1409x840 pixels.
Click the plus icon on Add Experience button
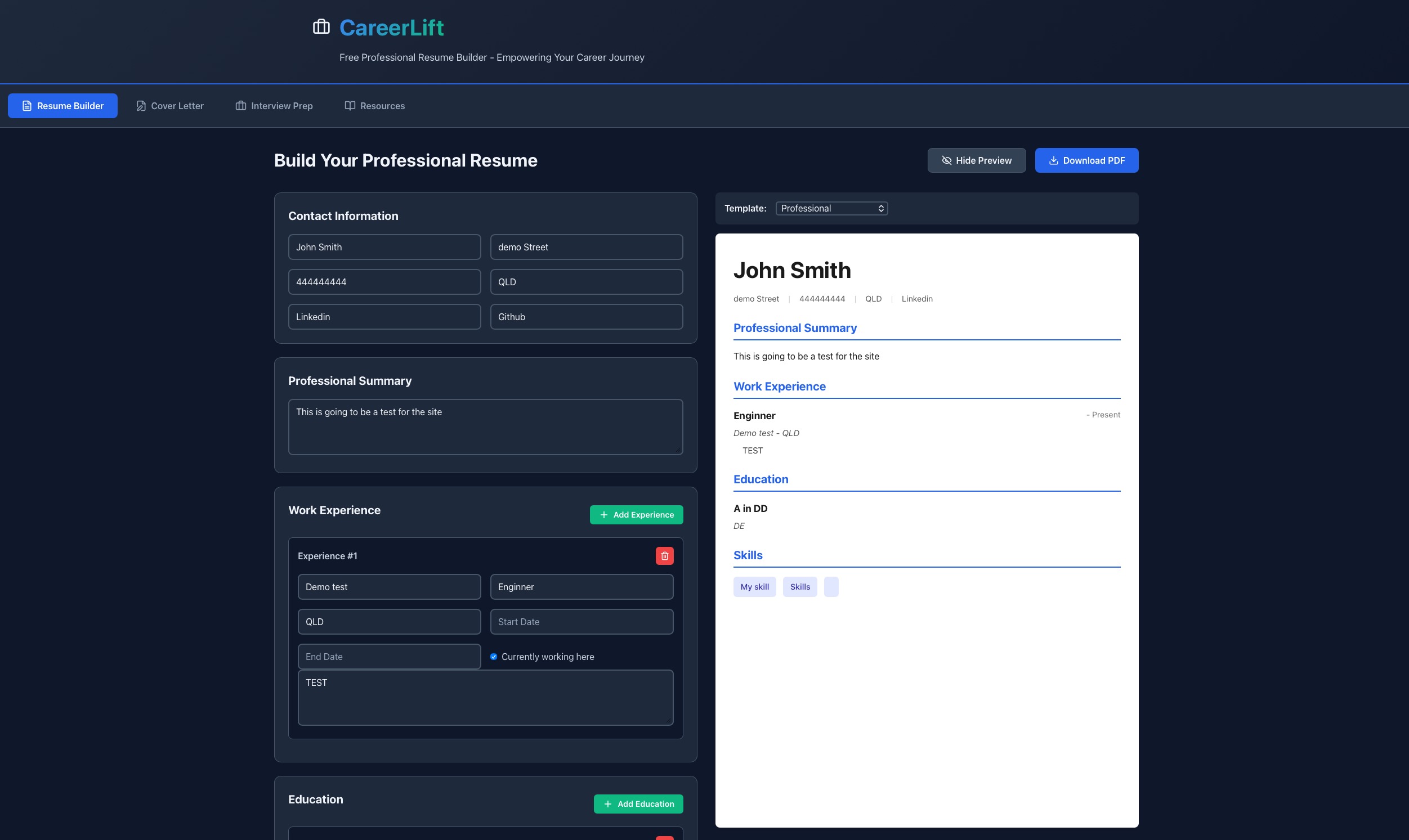[x=603, y=515]
